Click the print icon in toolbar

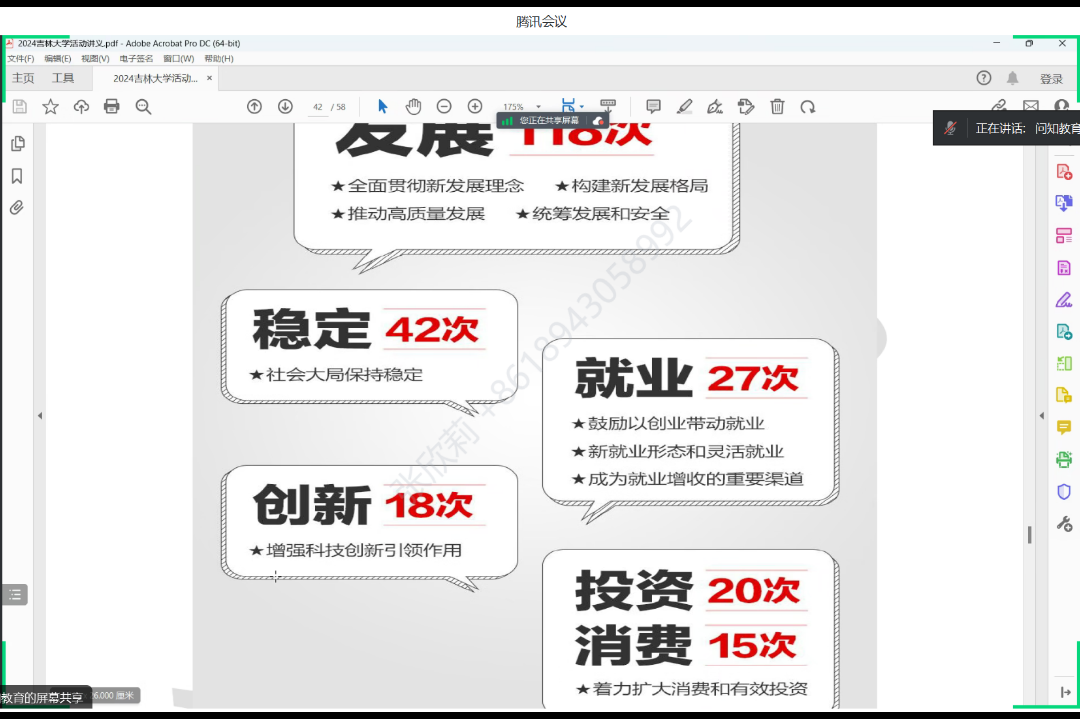tap(112, 107)
